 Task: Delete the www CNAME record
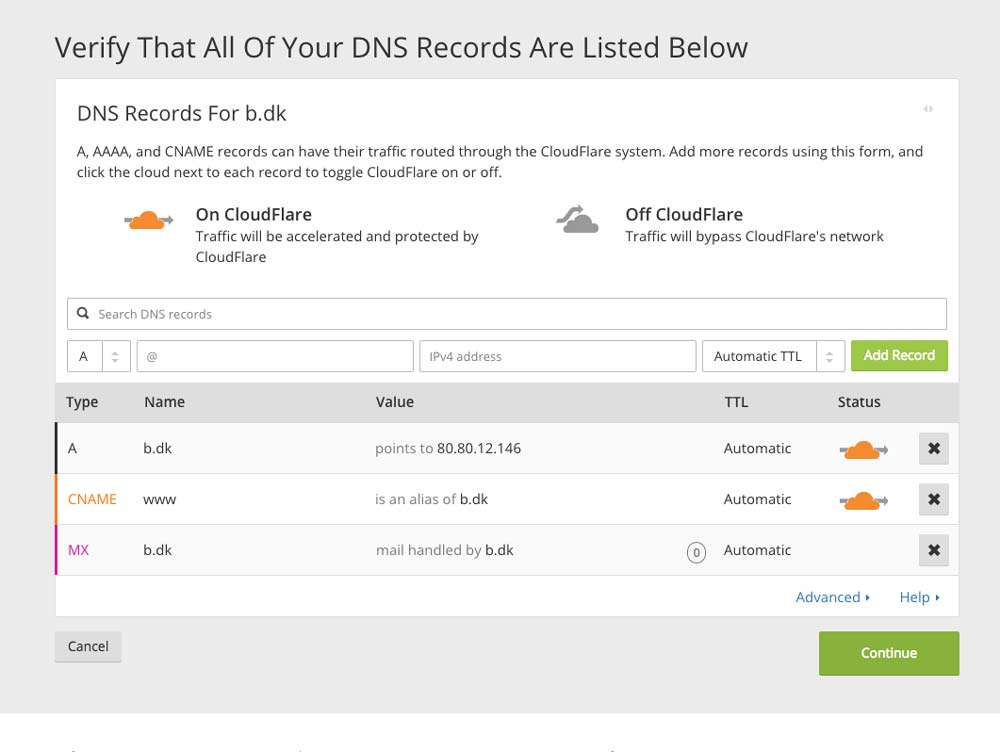pos(933,499)
